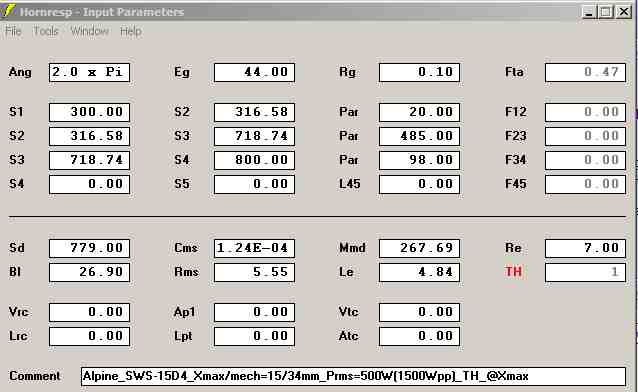
Task: Select the Le field with 4.84
Action: pos(419,272)
